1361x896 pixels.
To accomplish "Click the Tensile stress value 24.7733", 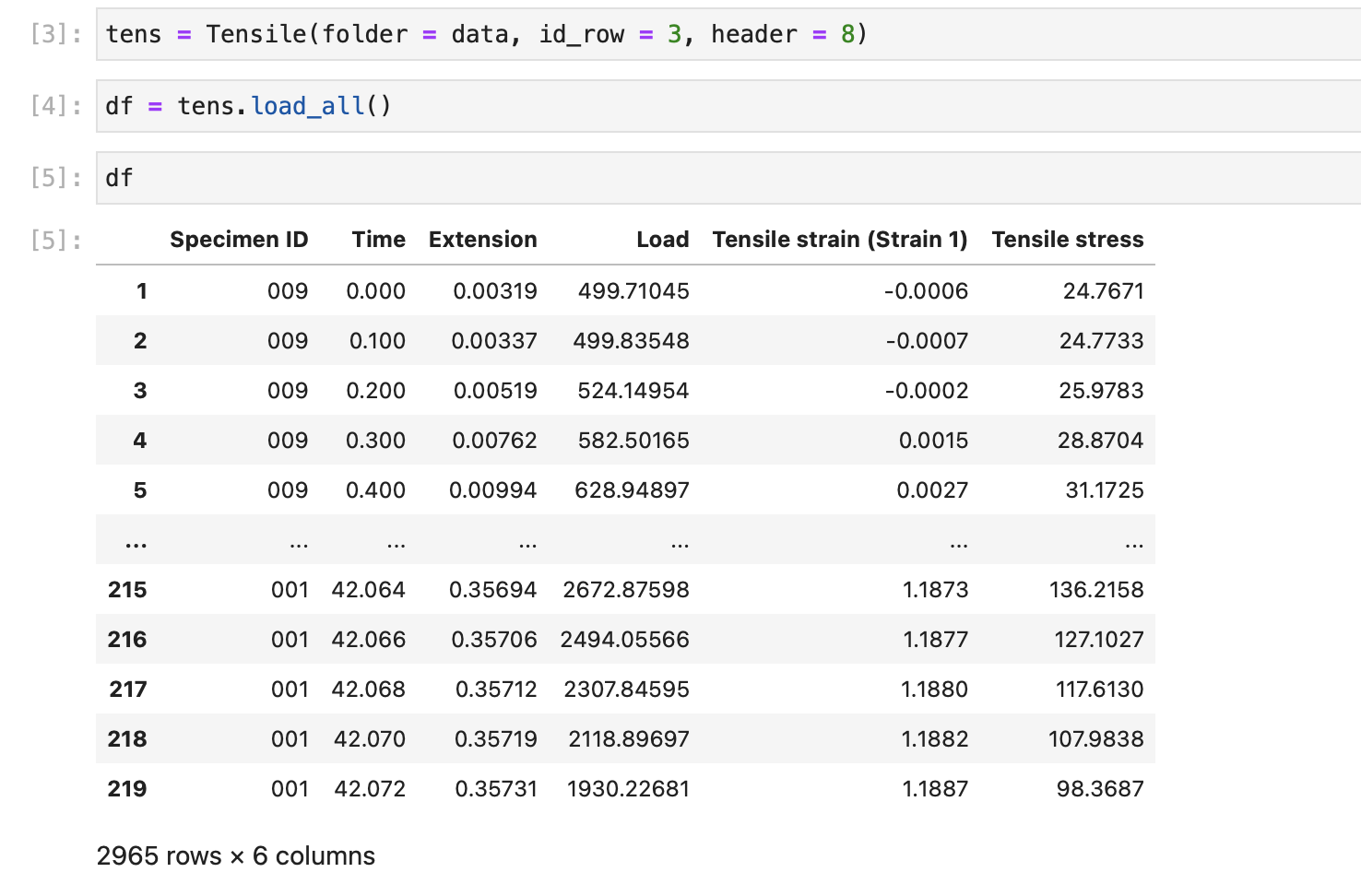I will [x=1102, y=341].
